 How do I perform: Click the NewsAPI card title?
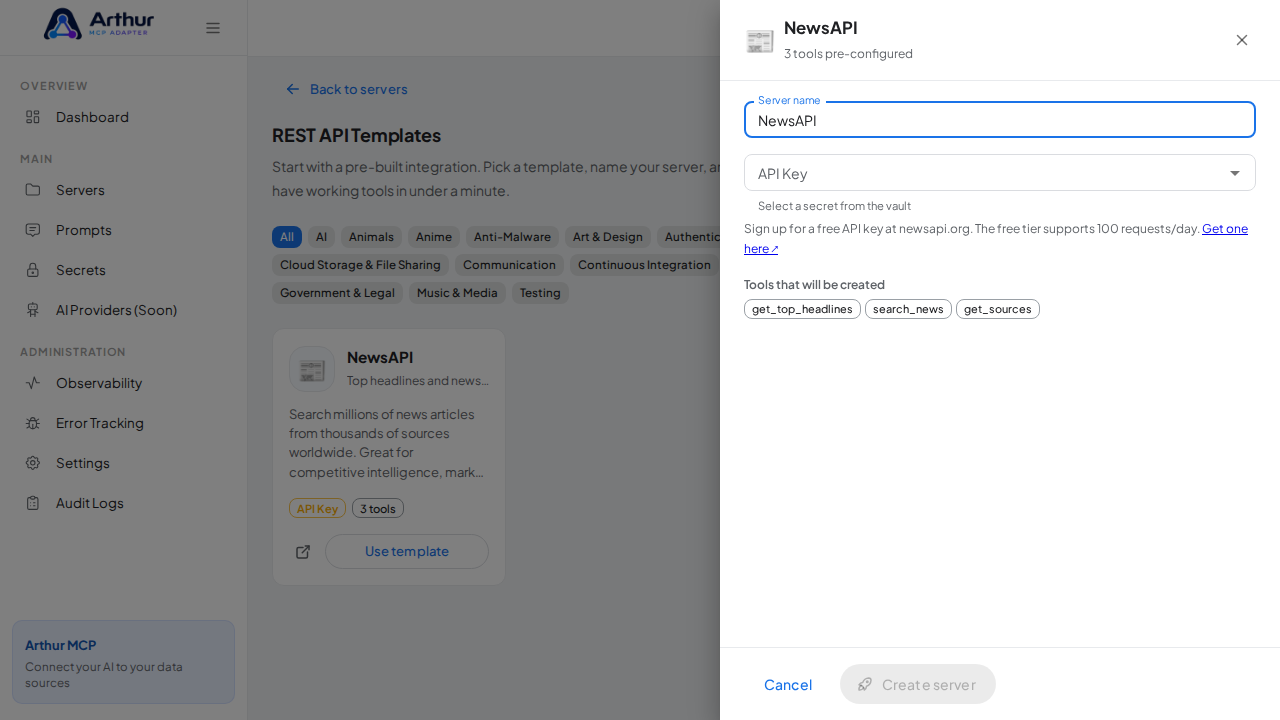pos(380,357)
